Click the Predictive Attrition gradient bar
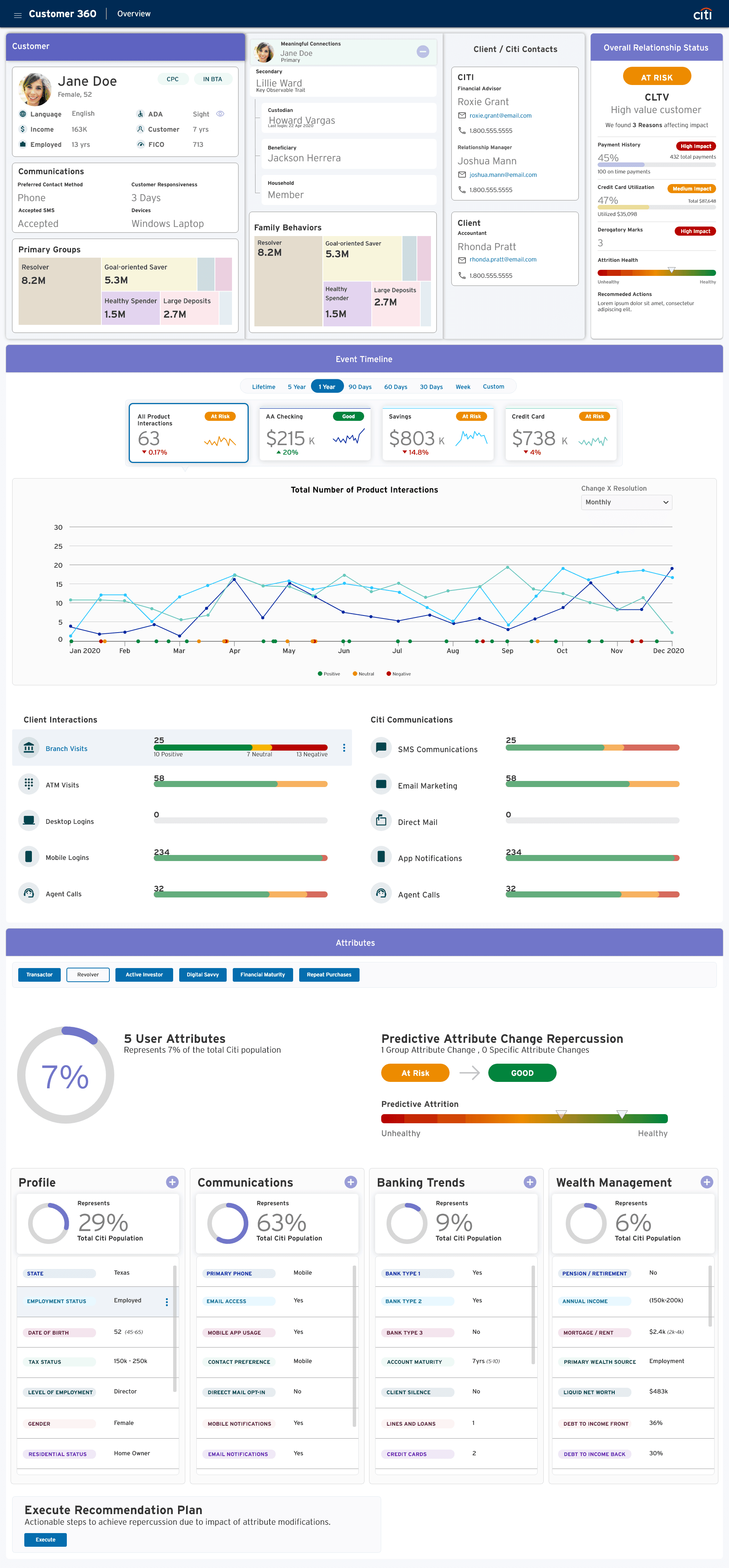The image size is (729, 1568). [524, 1118]
